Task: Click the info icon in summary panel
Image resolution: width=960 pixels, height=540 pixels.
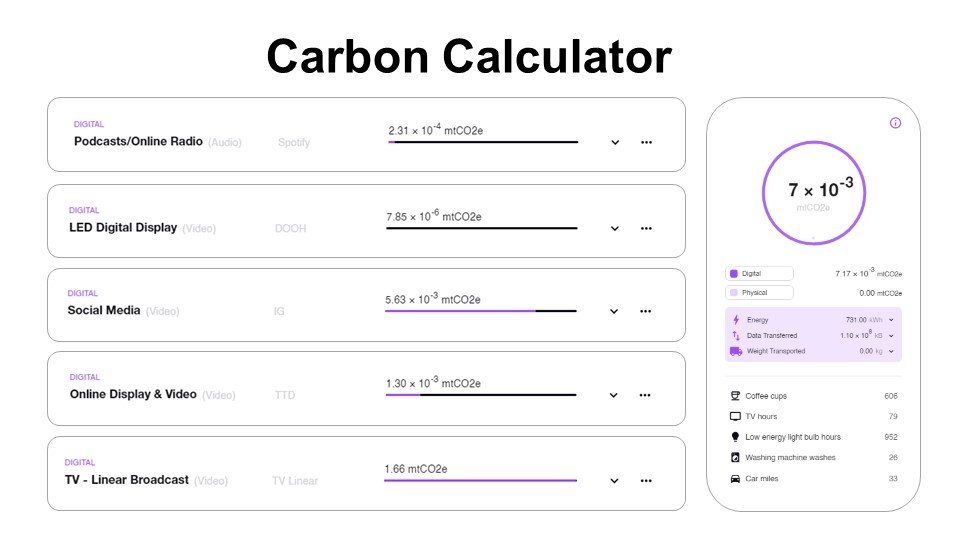Action: (895, 123)
